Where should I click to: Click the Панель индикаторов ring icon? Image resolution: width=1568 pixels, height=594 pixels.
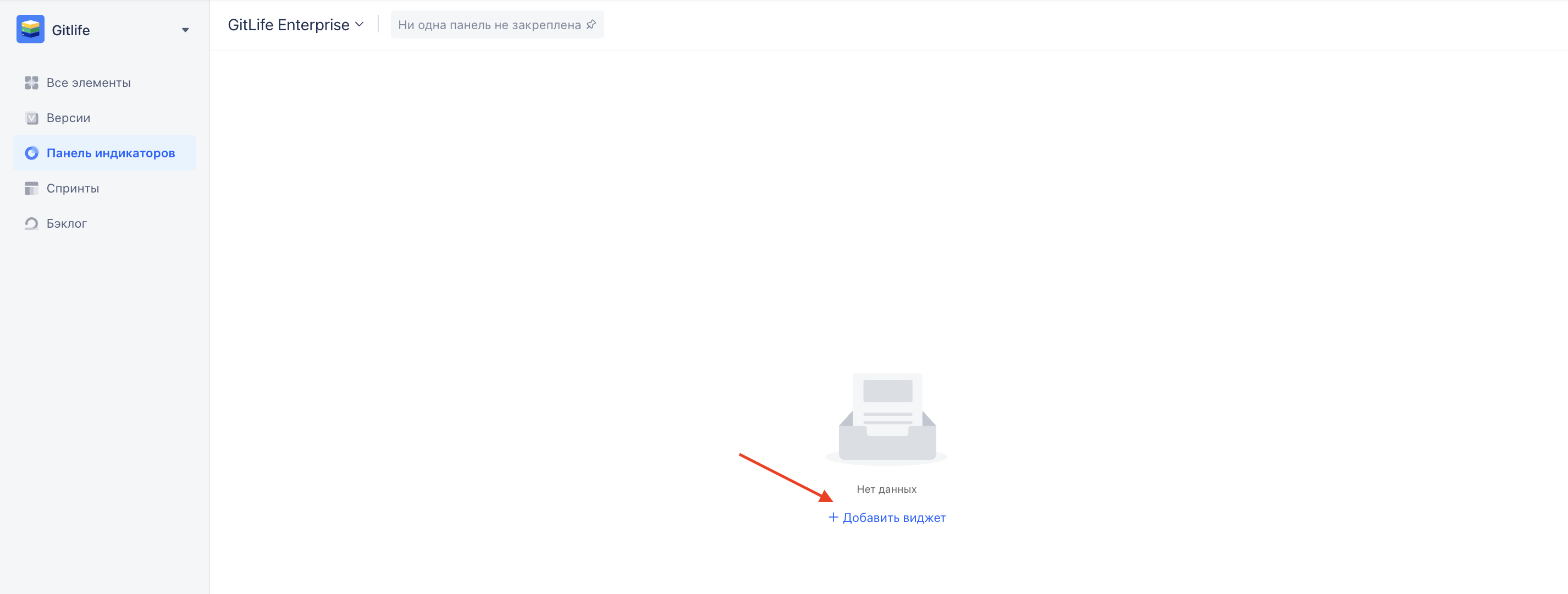click(x=32, y=153)
